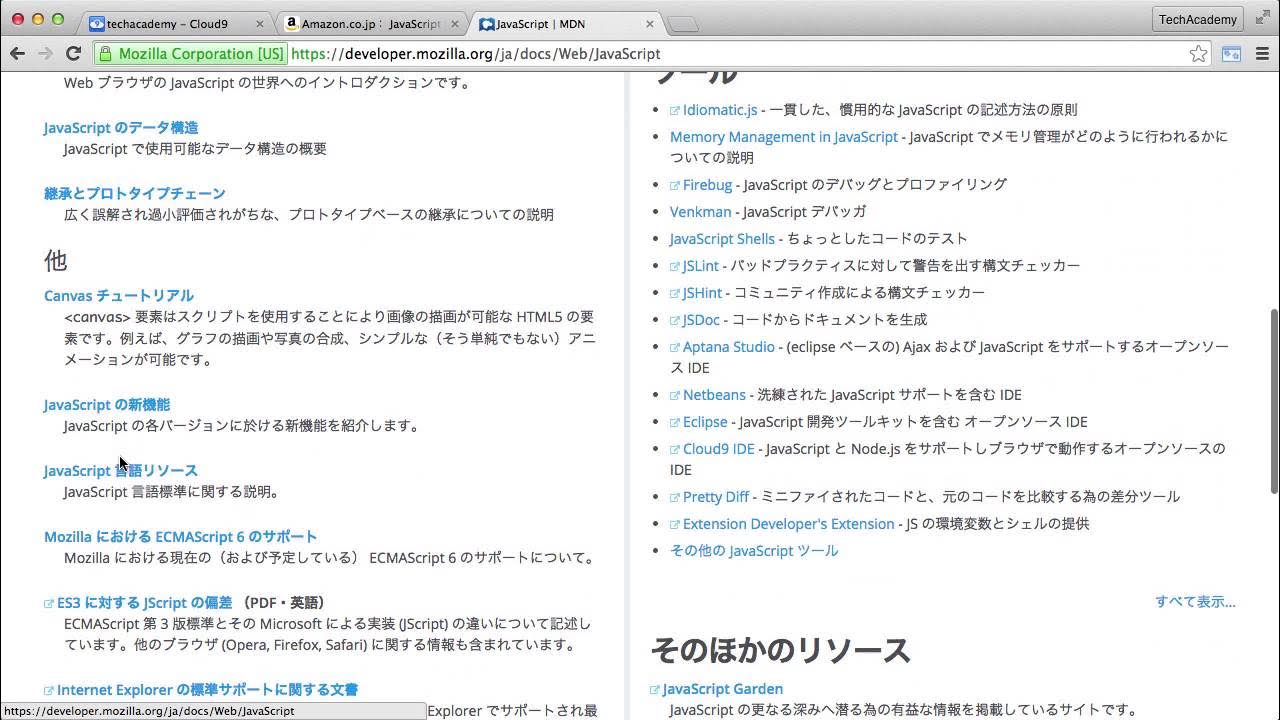This screenshot has width=1280, height=720.
Task: Open the Venkman debugger link
Action: (700, 211)
